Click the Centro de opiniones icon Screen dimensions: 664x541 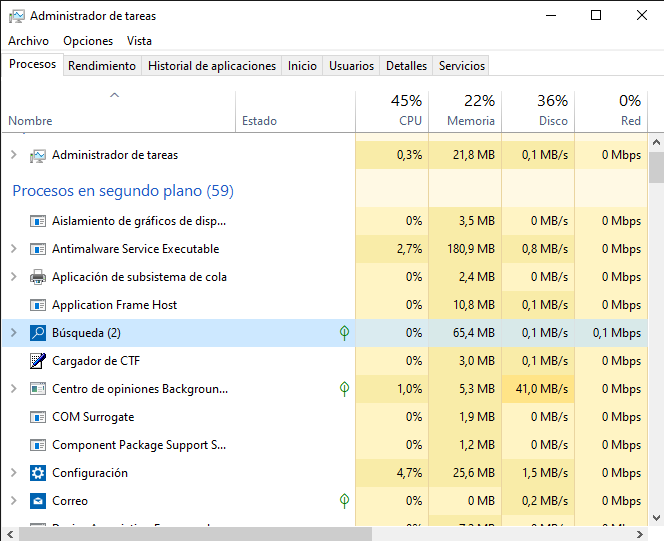click(x=38, y=389)
